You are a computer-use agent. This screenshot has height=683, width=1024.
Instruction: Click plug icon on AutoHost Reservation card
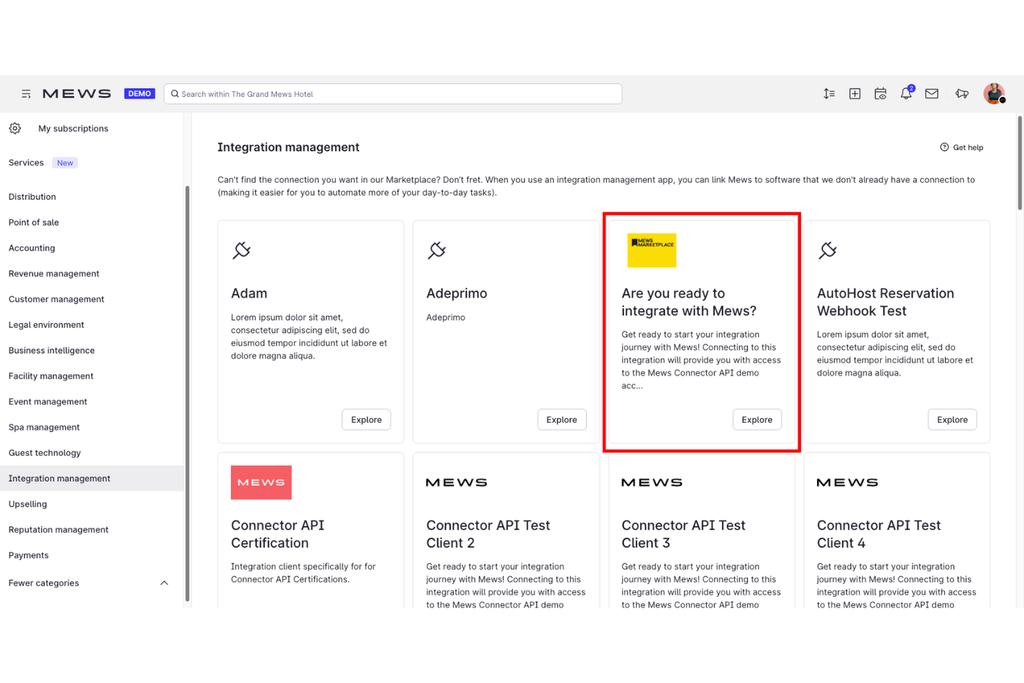pos(827,250)
